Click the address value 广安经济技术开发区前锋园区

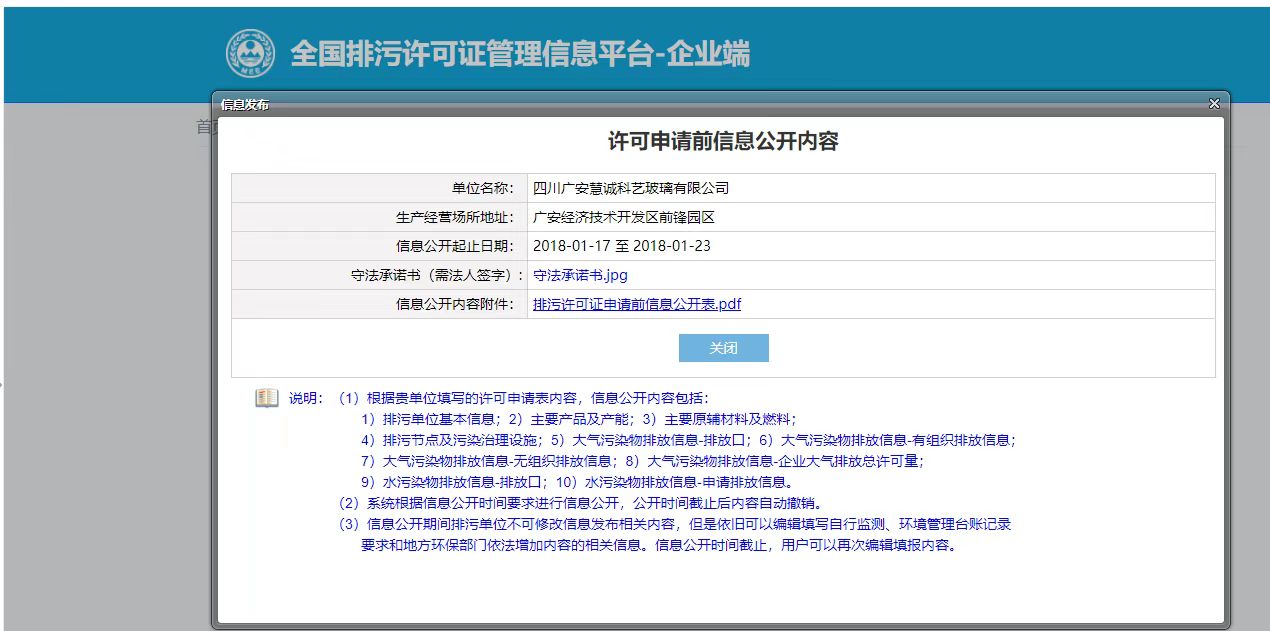pyautogui.click(x=624, y=217)
